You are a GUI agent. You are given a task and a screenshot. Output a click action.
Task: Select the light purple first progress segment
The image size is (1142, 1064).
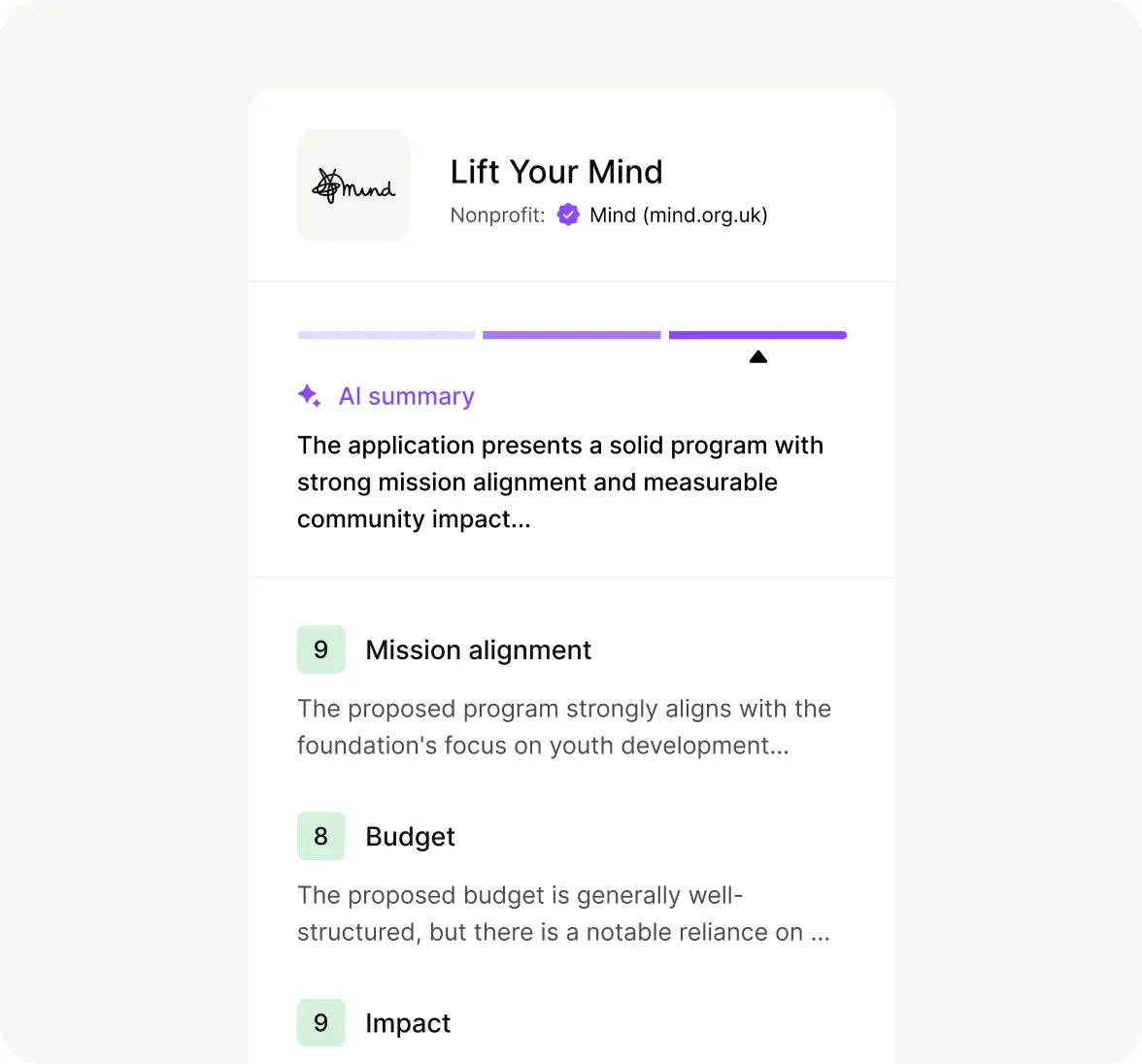tap(386, 335)
